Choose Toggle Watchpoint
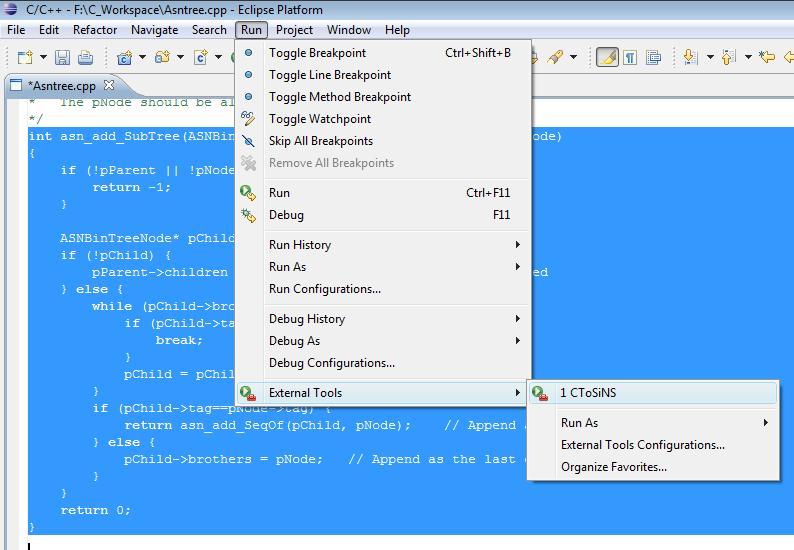The width and height of the screenshot is (794, 550). 383,119
